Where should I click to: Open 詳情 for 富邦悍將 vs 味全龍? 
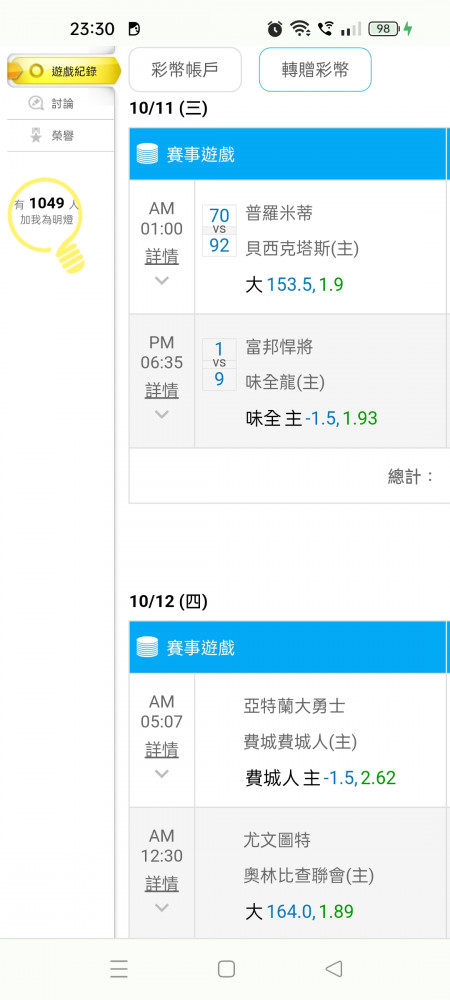point(162,390)
